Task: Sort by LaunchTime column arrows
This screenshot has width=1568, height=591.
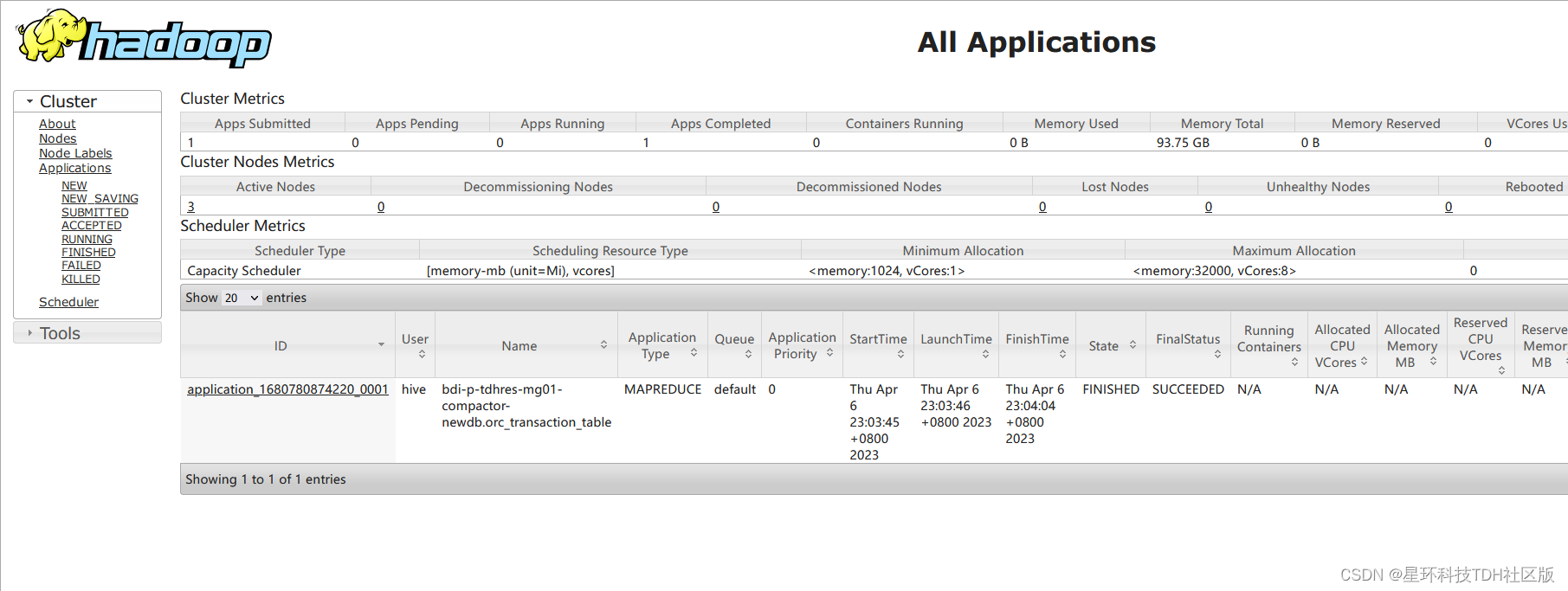Action: pyautogui.click(x=985, y=354)
